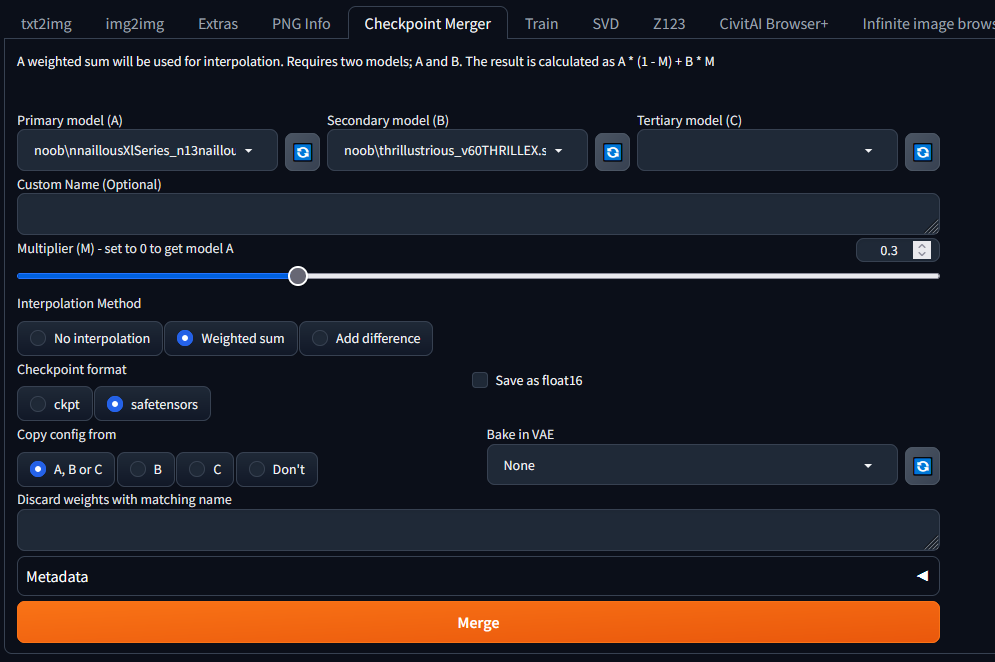The image size is (995, 662).
Task: Choose safetensors checkpoint format
Action: point(152,404)
